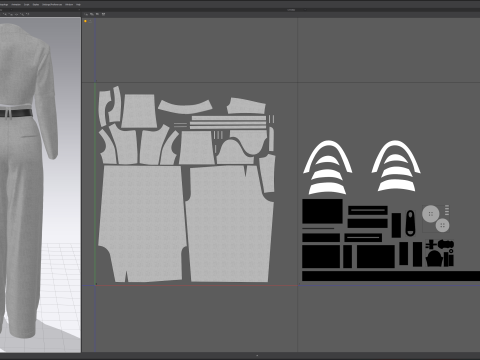The width and height of the screenshot is (480, 360).
Task: Select the trapezoid bodice pattern at top
Action: [139, 111]
